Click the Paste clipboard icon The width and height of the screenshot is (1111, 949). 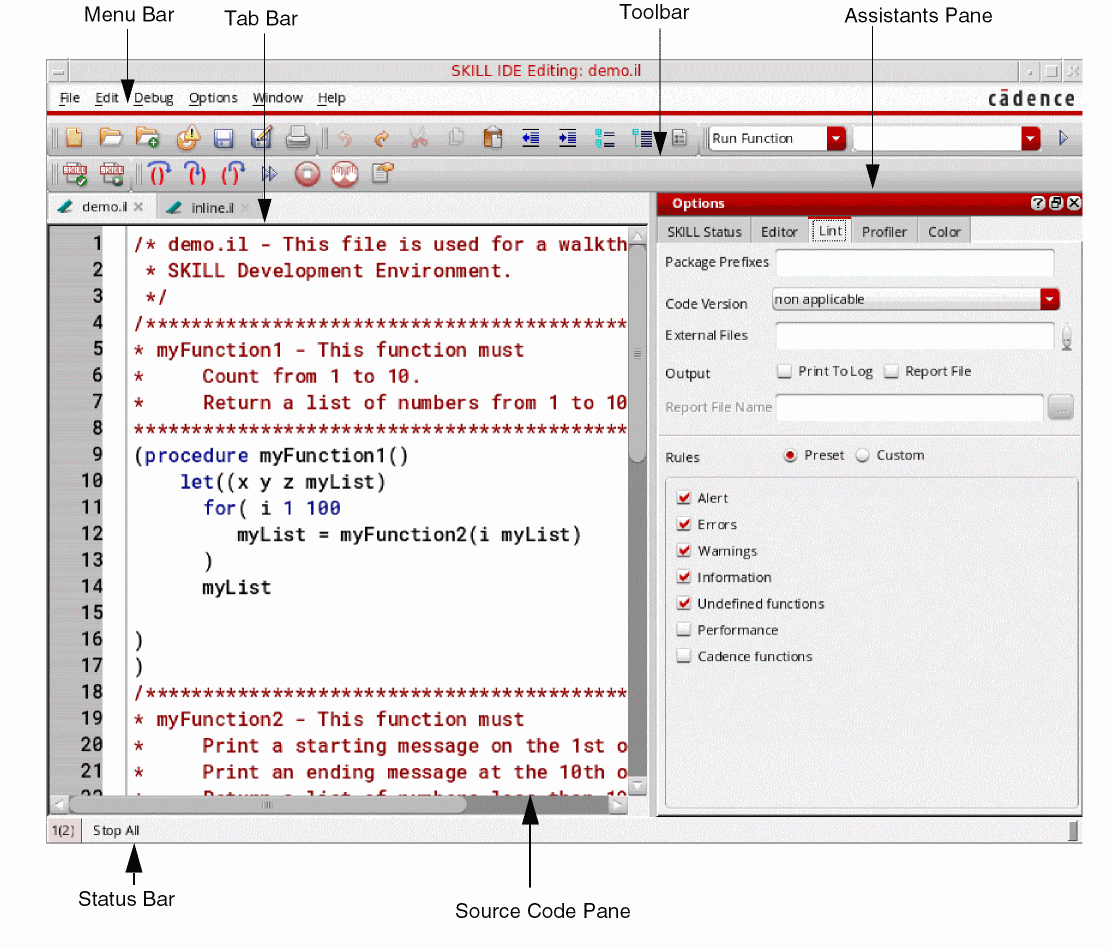click(492, 138)
